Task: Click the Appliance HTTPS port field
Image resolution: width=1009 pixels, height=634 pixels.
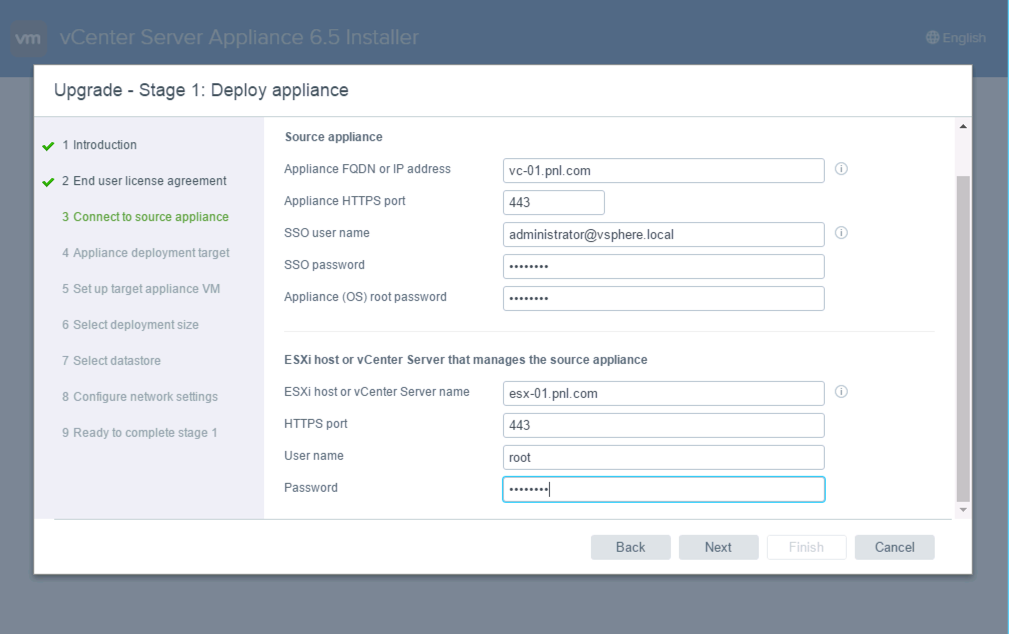Action: point(553,202)
